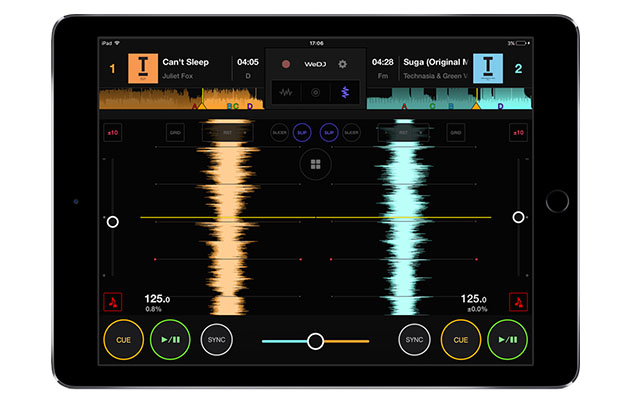Click the deck 2 GRID button

click(455, 132)
